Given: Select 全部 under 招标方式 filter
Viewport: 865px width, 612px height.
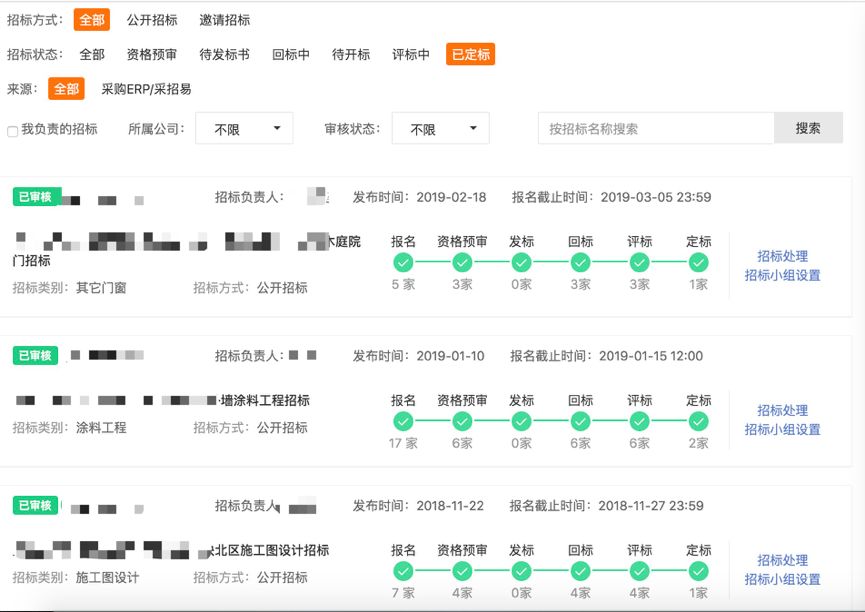Looking at the screenshot, I should (92, 20).
